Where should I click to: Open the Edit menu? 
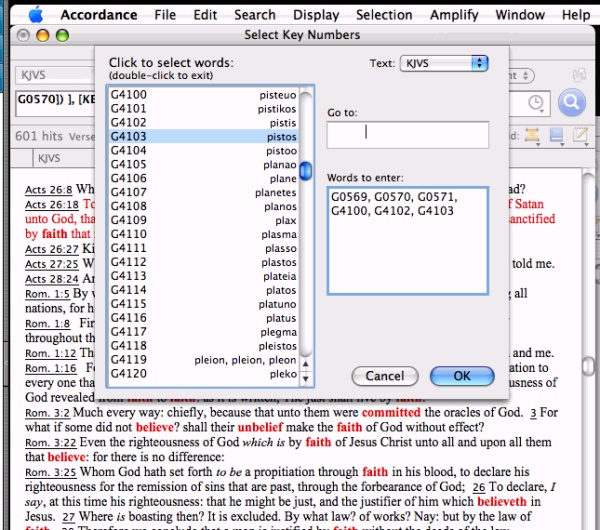[205, 15]
